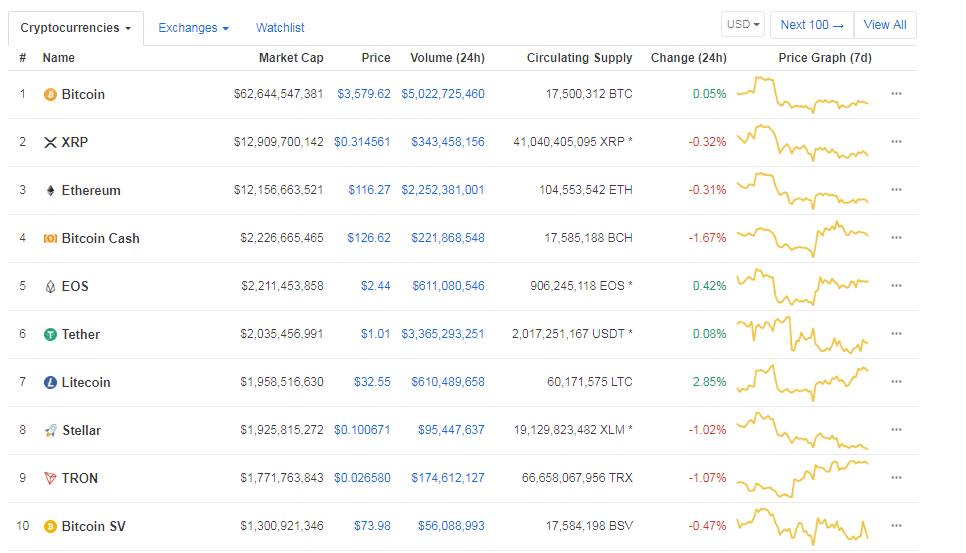Click the EOS logo icon
The width and height of the screenshot is (966, 553).
point(51,287)
